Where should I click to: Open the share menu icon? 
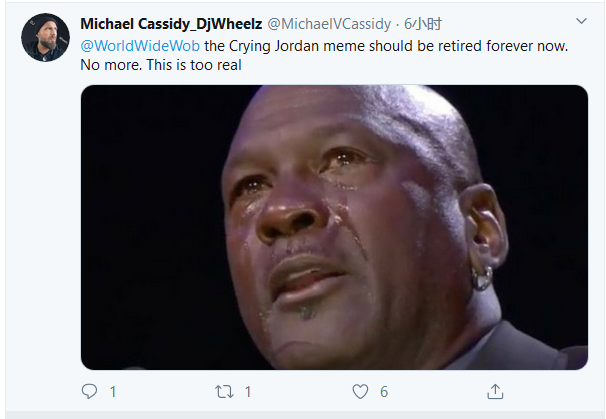tap(495, 391)
